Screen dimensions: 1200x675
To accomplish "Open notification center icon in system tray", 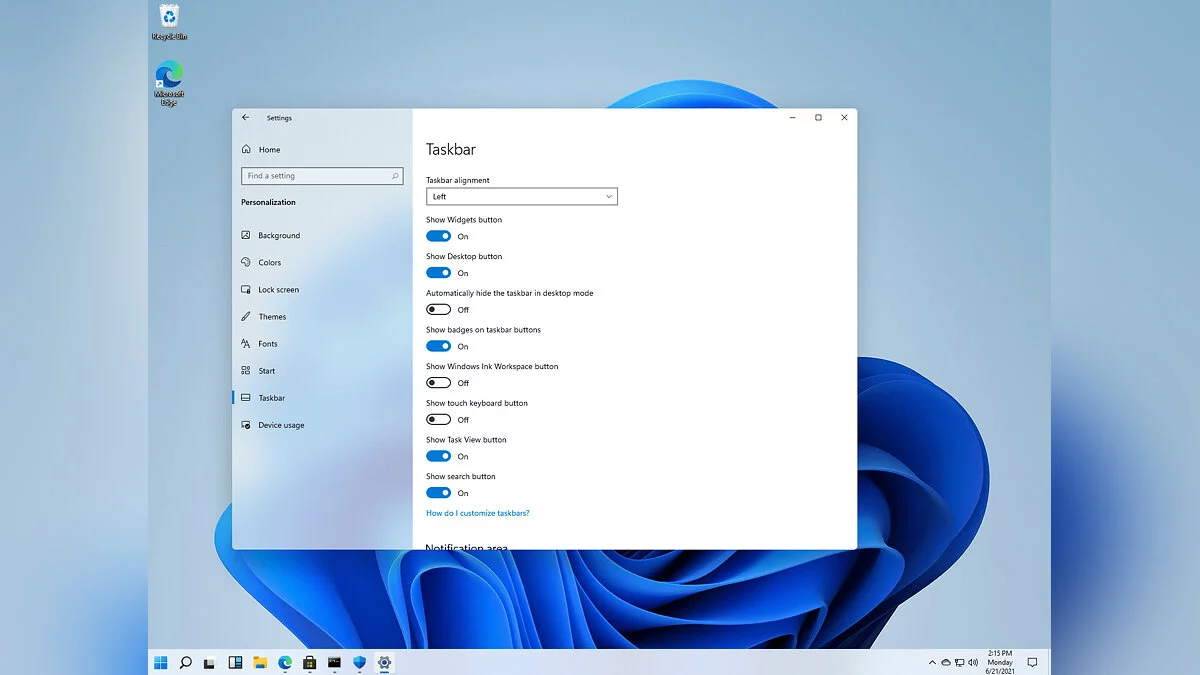I will [1033, 662].
